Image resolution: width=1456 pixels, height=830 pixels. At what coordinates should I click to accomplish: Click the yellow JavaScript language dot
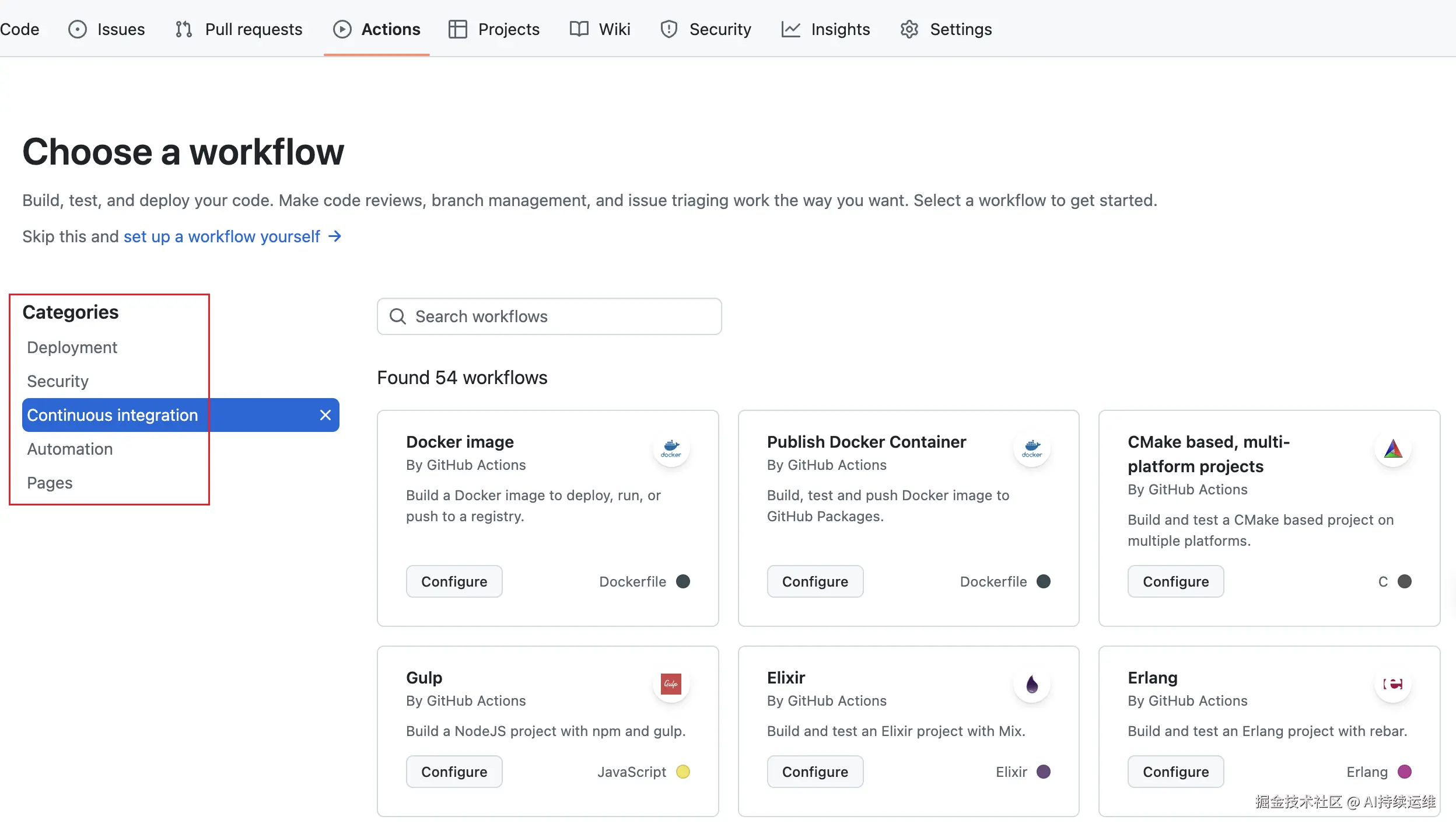click(x=682, y=772)
